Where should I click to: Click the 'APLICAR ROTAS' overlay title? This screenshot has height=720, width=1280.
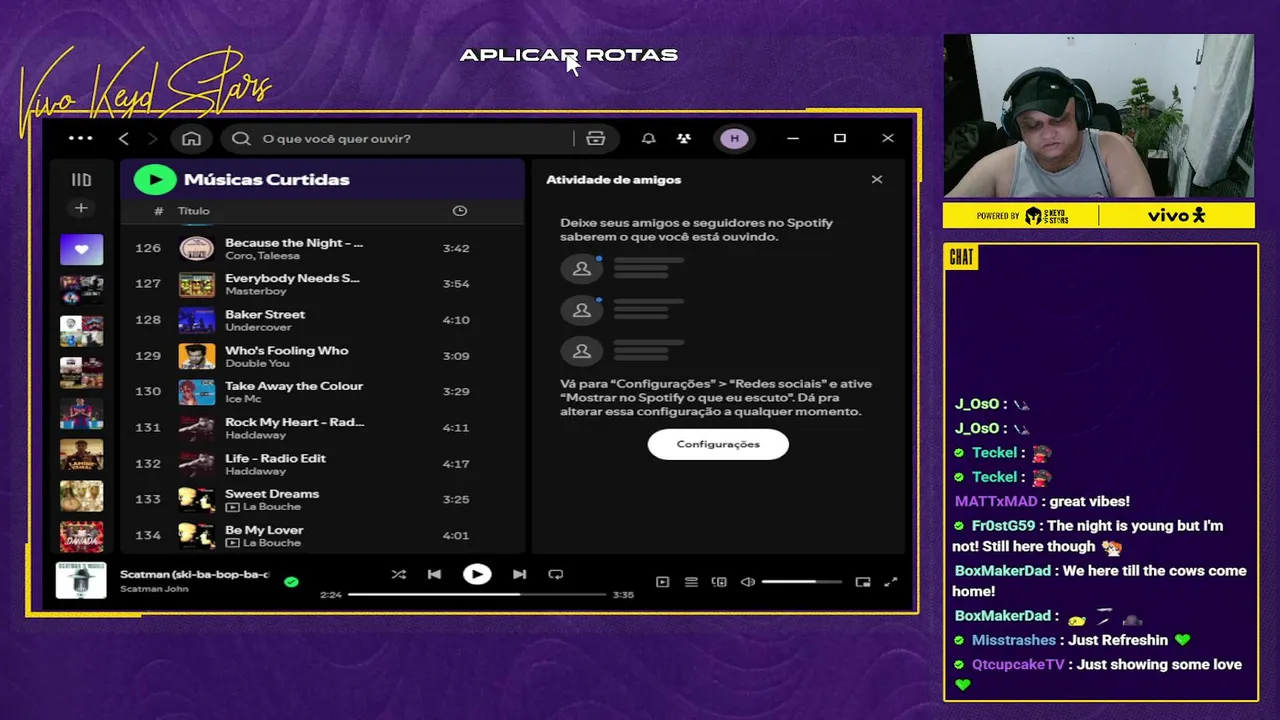pyautogui.click(x=569, y=55)
